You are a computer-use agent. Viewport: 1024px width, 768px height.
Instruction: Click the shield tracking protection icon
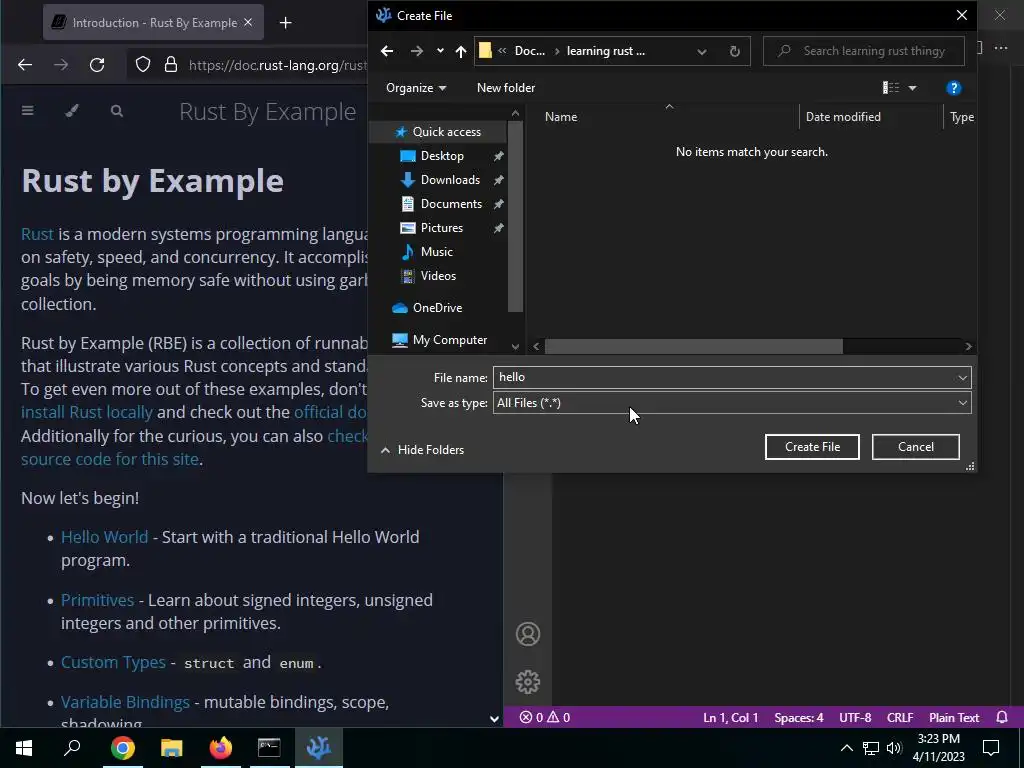(142, 65)
